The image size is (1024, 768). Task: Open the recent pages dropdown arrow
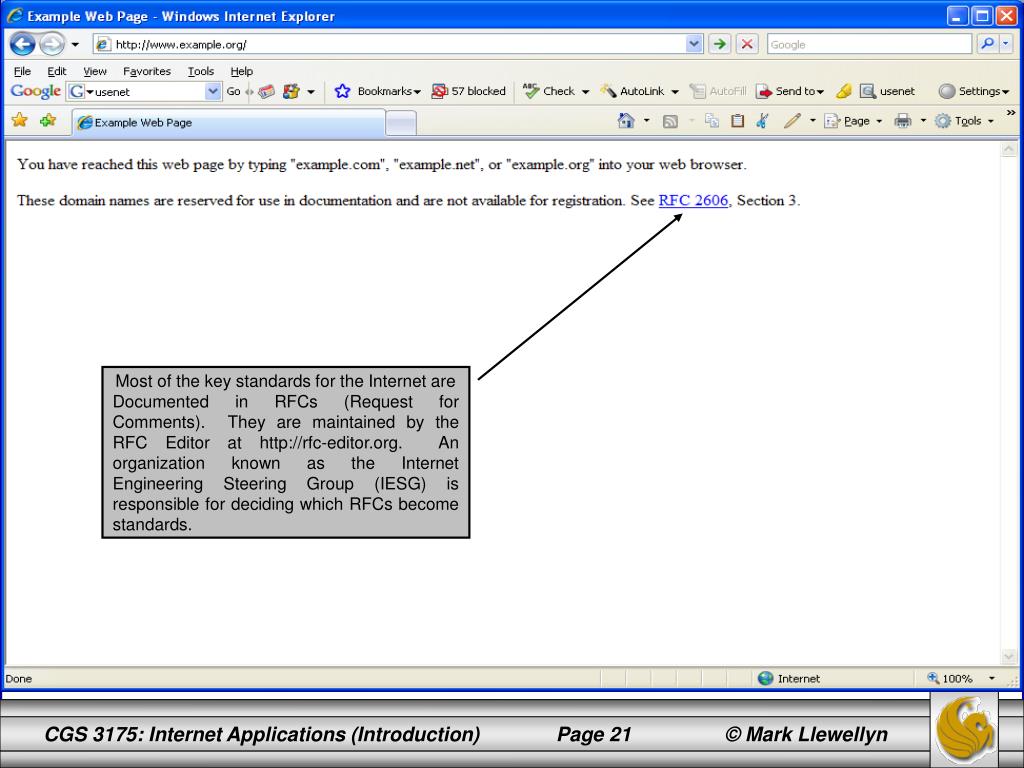pyautogui.click(x=75, y=44)
